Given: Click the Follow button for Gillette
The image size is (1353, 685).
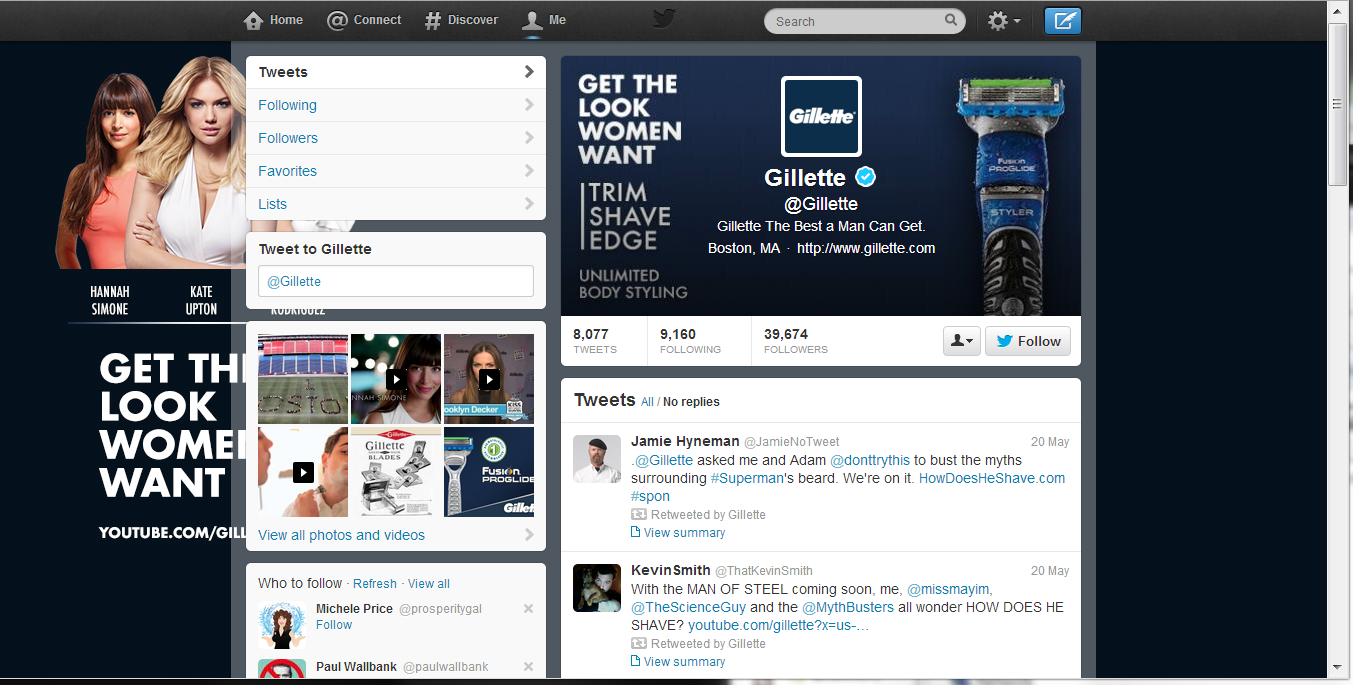Looking at the screenshot, I should 1028,341.
